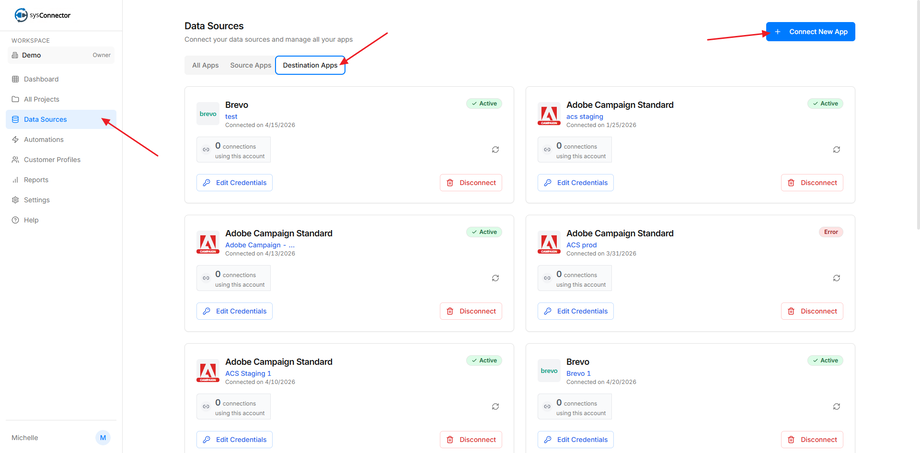This screenshot has height=453, width=920.
Task: Refresh the acs staging connection
Action: tap(837, 150)
